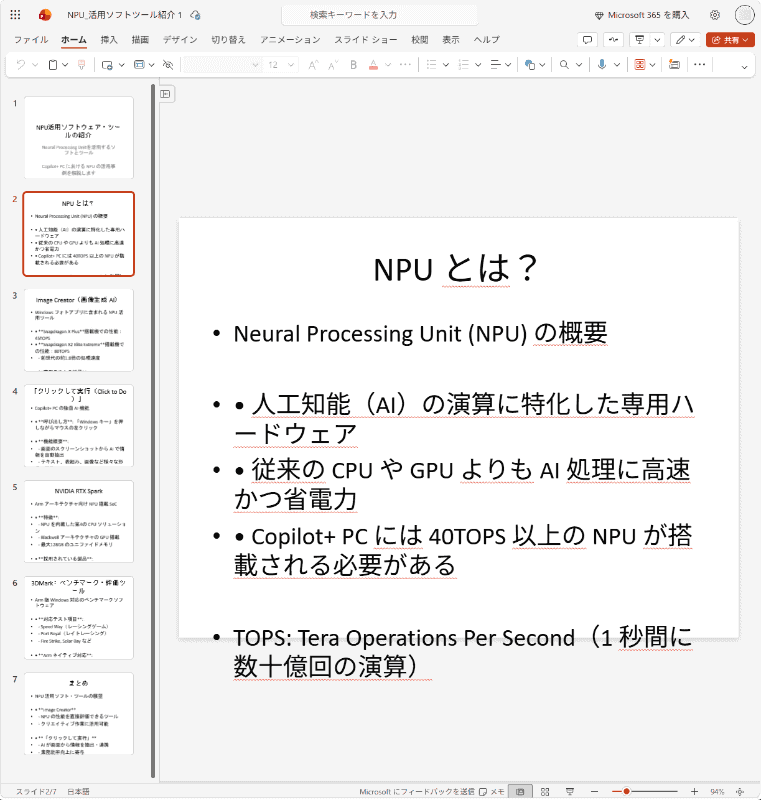Switch to Slide Sorter view icon

545,791
